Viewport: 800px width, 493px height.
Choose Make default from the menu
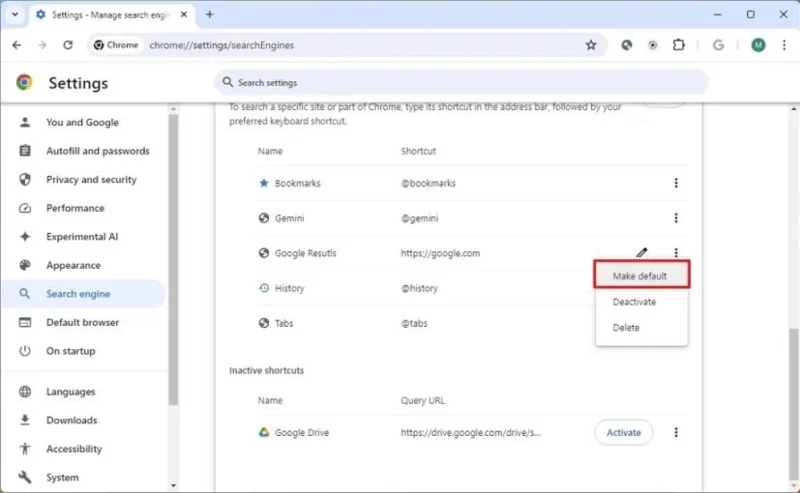[641, 276]
